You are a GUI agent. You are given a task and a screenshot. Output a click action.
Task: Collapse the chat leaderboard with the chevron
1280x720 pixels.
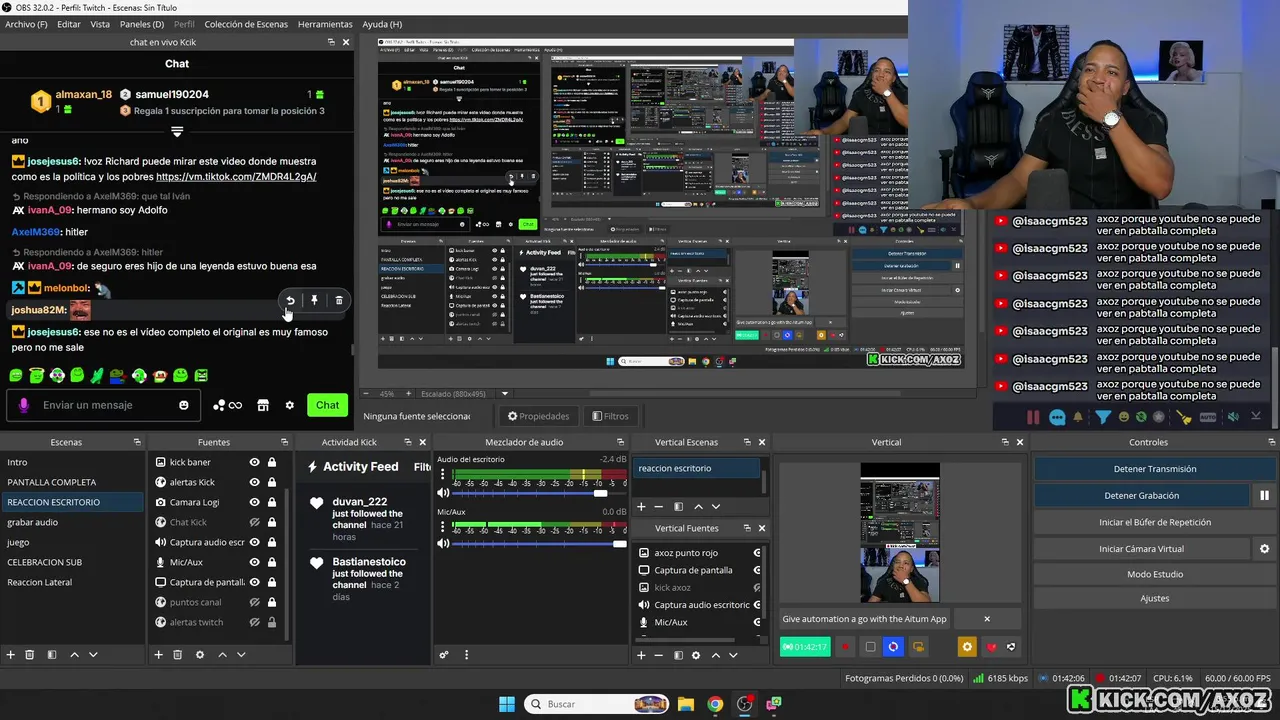[177, 131]
